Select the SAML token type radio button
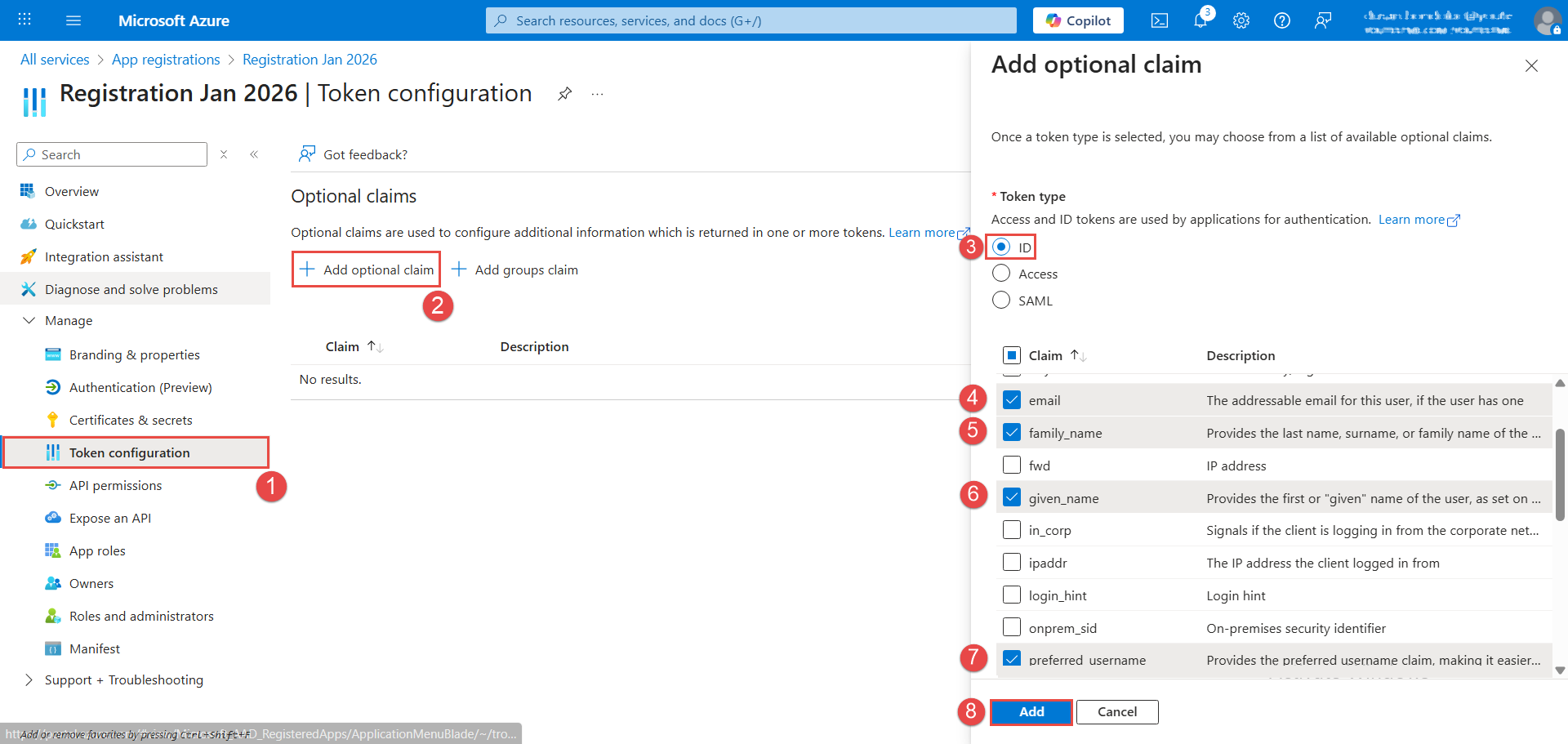 point(1001,301)
